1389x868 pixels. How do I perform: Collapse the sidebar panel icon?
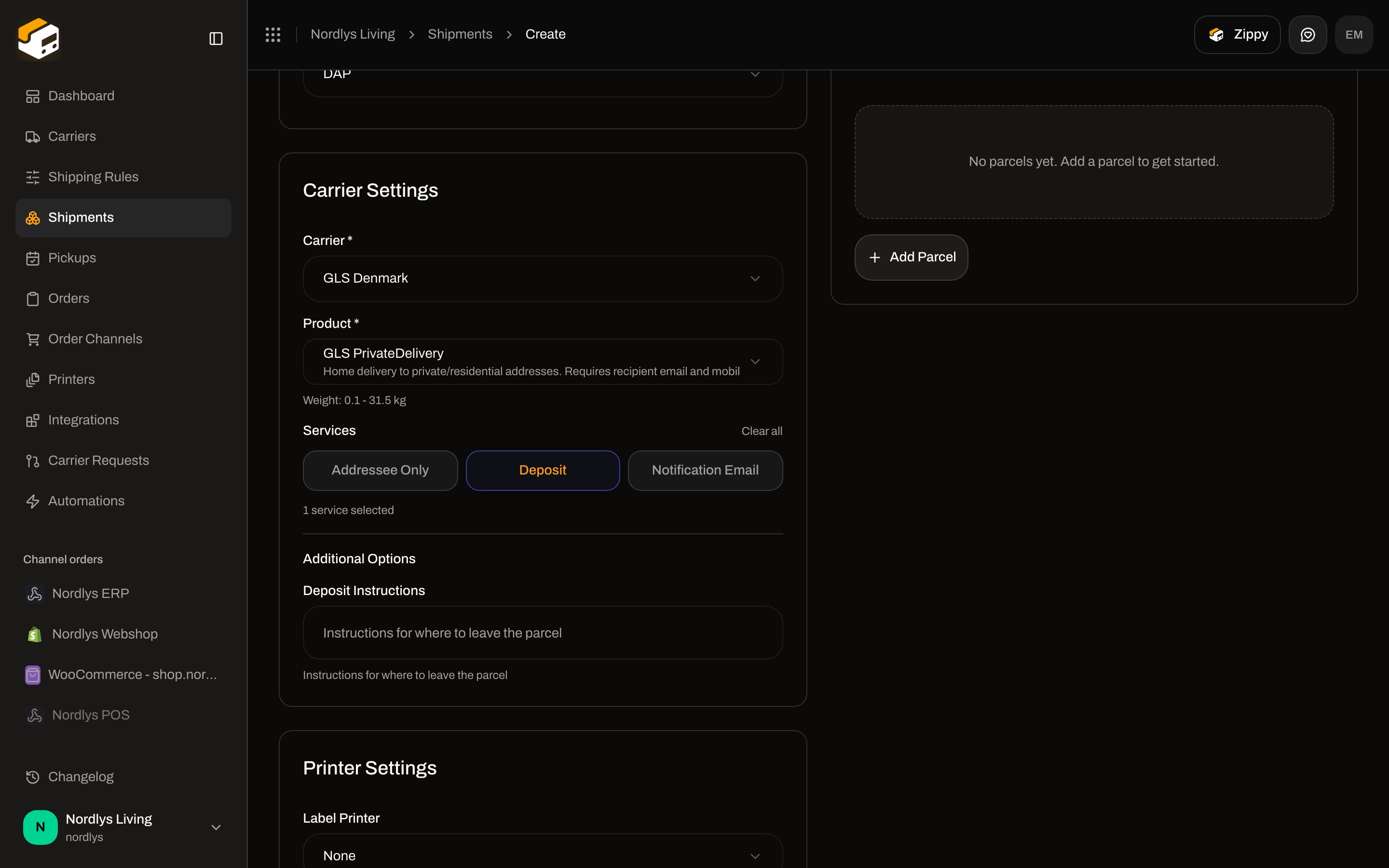[216, 39]
